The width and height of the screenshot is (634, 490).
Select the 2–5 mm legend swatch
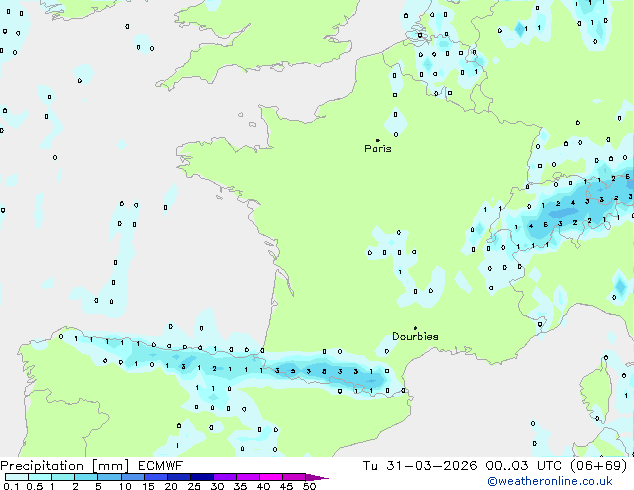(x=86, y=477)
